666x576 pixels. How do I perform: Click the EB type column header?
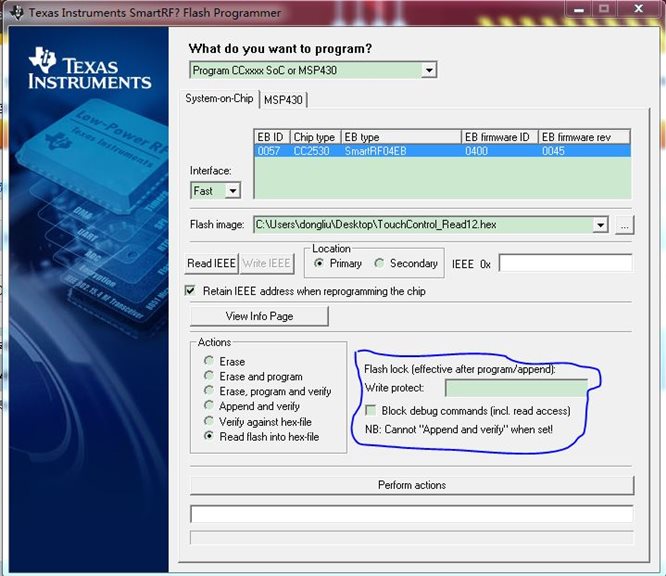pos(401,137)
